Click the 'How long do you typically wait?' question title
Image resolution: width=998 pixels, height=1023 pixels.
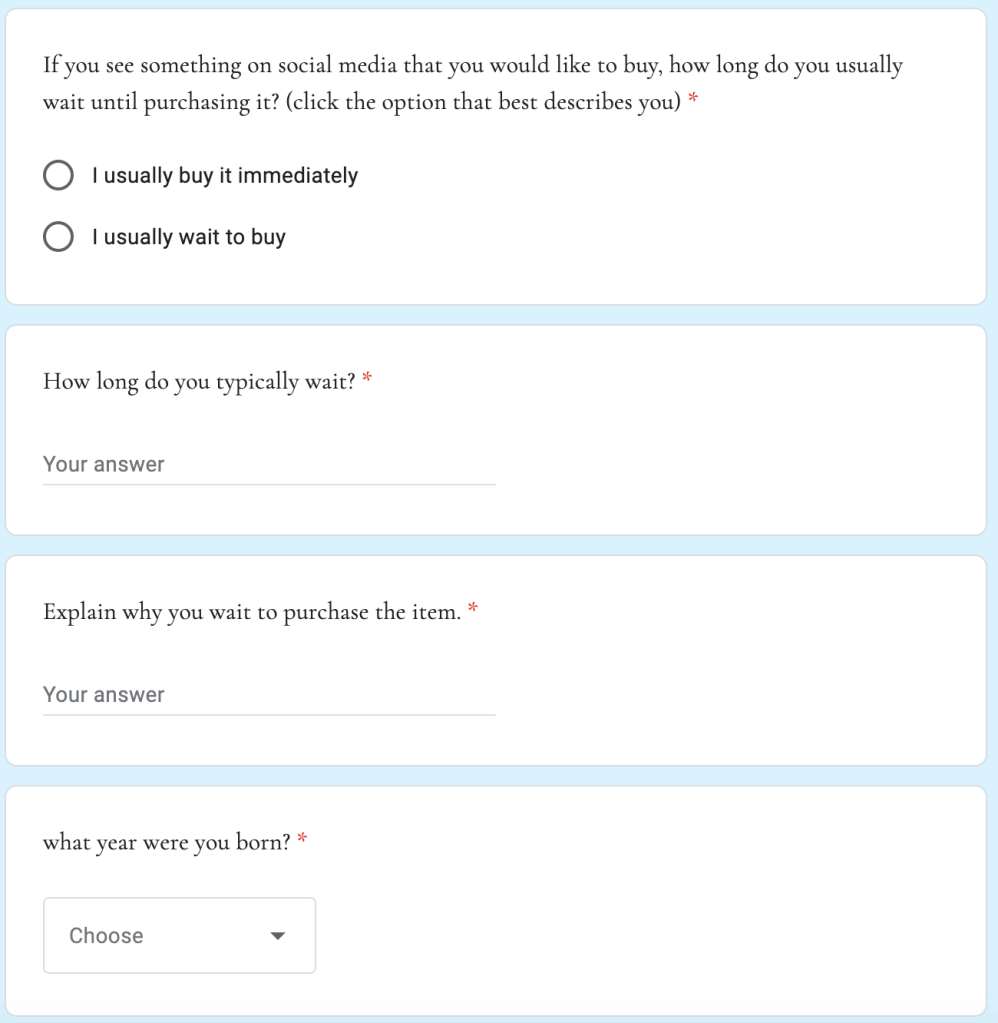(x=199, y=381)
